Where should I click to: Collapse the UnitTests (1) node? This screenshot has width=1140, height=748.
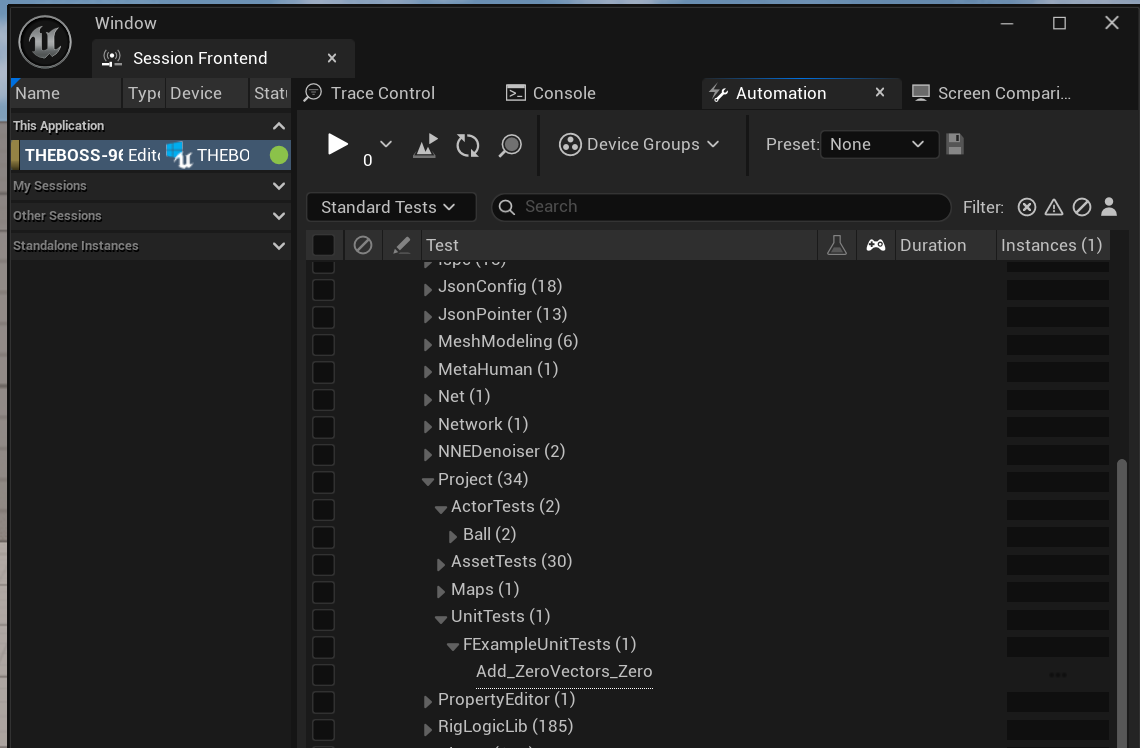point(441,619)
